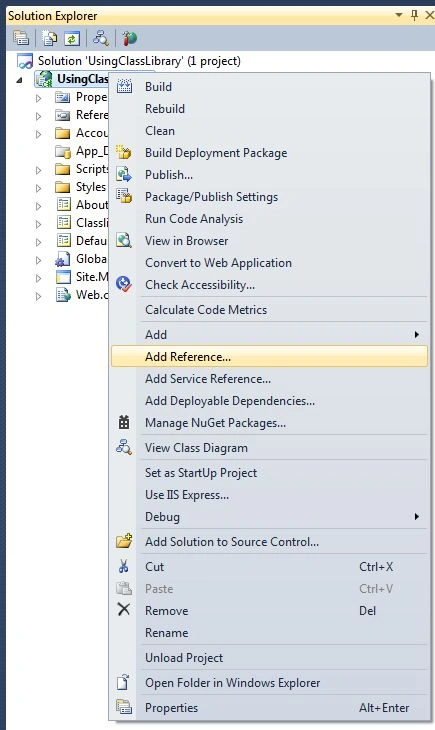Click the Refresh toolbar icon
The height and width of the screenshot is (730, 435).
[x=72, y=38]
